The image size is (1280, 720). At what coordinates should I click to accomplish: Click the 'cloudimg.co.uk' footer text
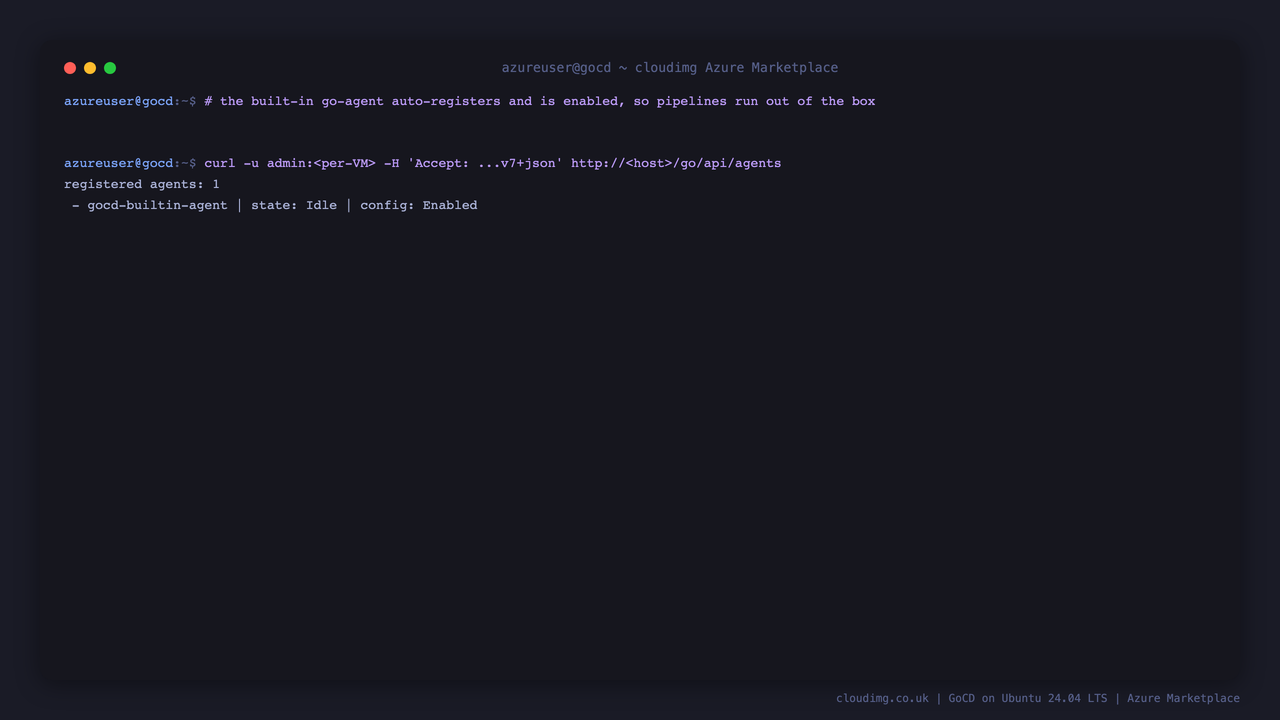(882, 698)
